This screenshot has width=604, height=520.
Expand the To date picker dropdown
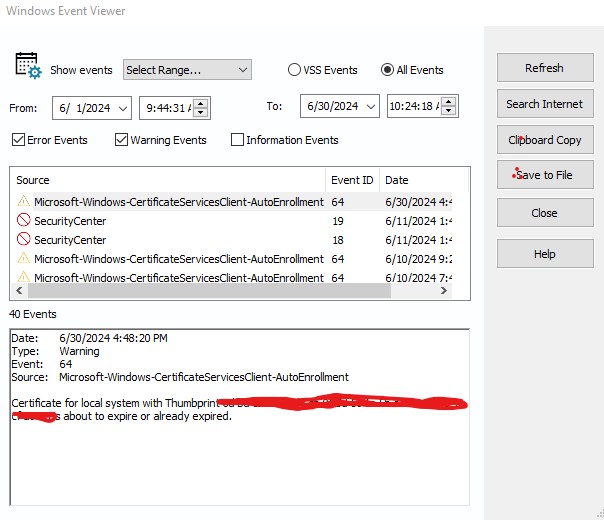370,107
